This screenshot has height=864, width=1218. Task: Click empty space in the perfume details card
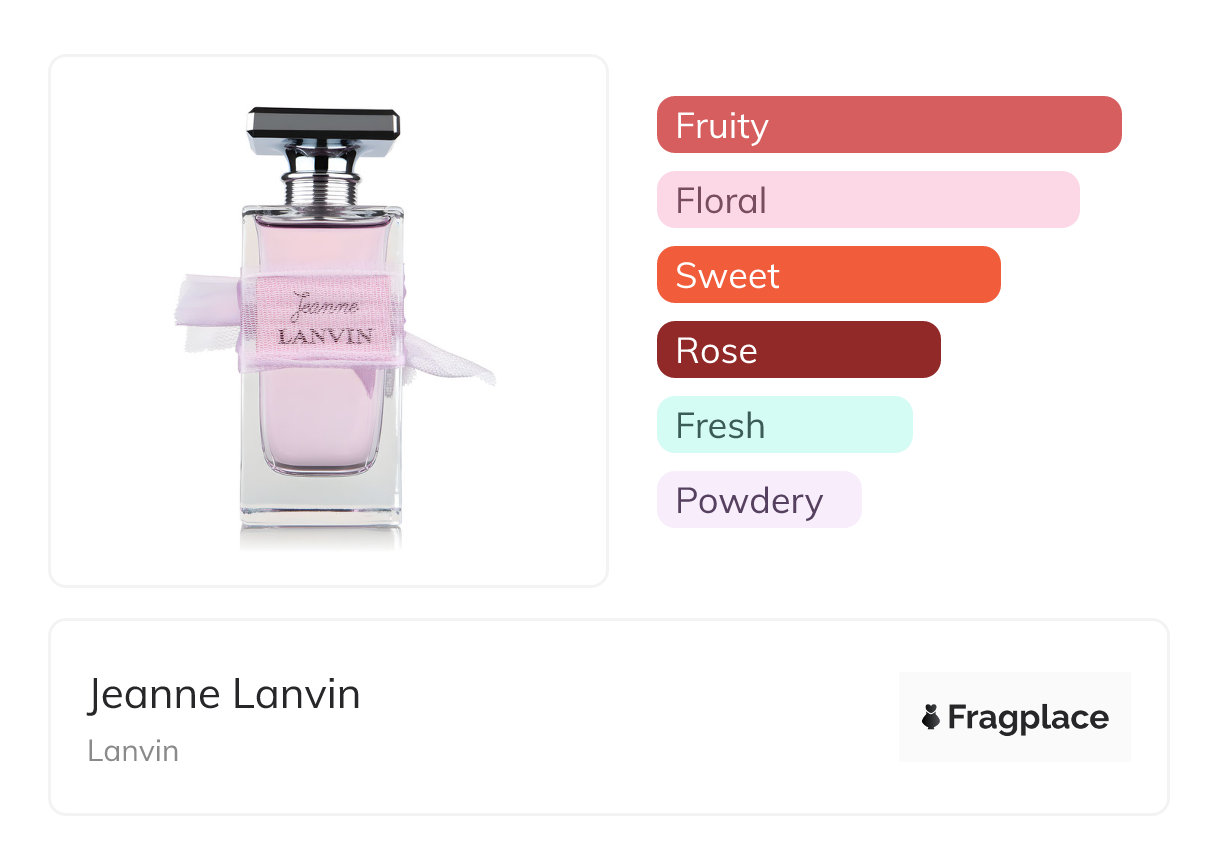(600, 720)
